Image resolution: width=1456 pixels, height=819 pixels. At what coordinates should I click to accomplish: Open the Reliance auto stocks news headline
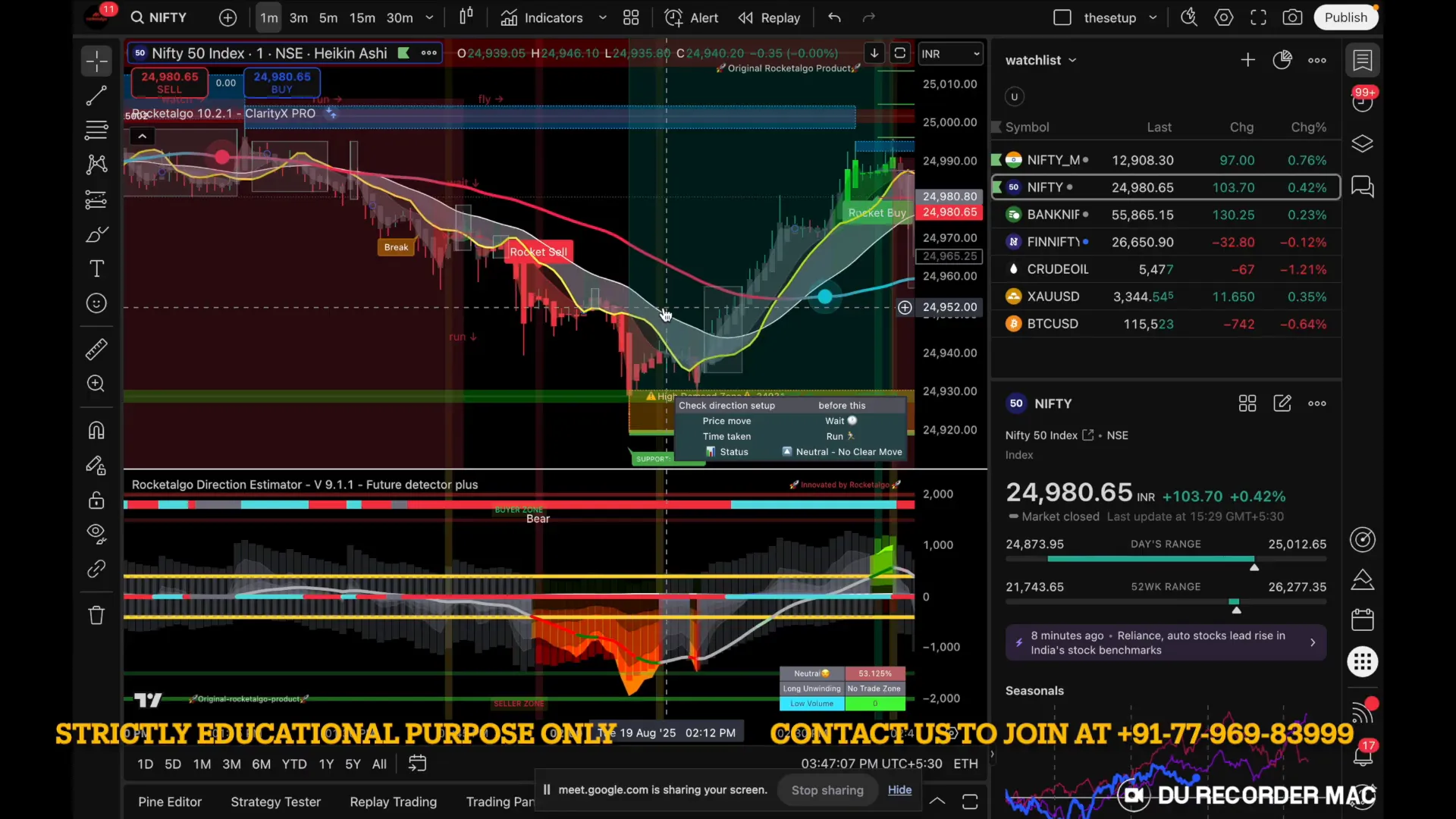(1166, 642)
